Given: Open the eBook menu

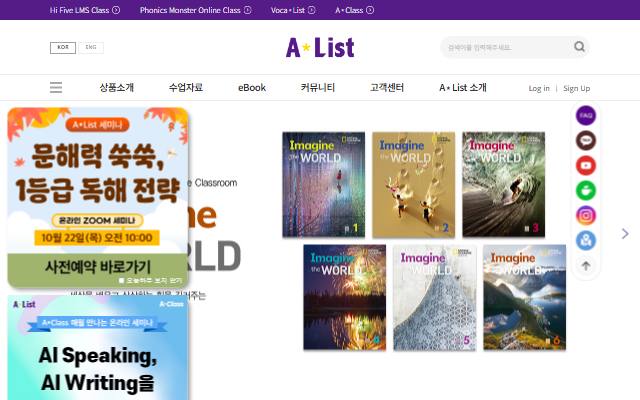Looking at the screenshot, I should click(x=252, y=87).
